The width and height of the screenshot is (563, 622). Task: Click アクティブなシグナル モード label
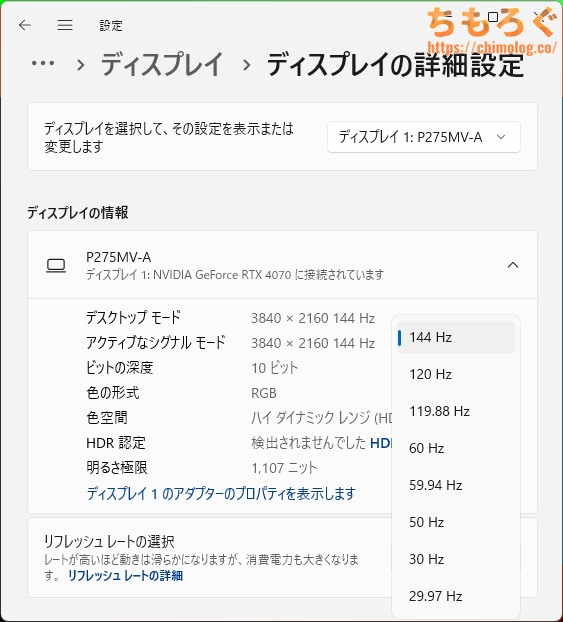[156, 343]
